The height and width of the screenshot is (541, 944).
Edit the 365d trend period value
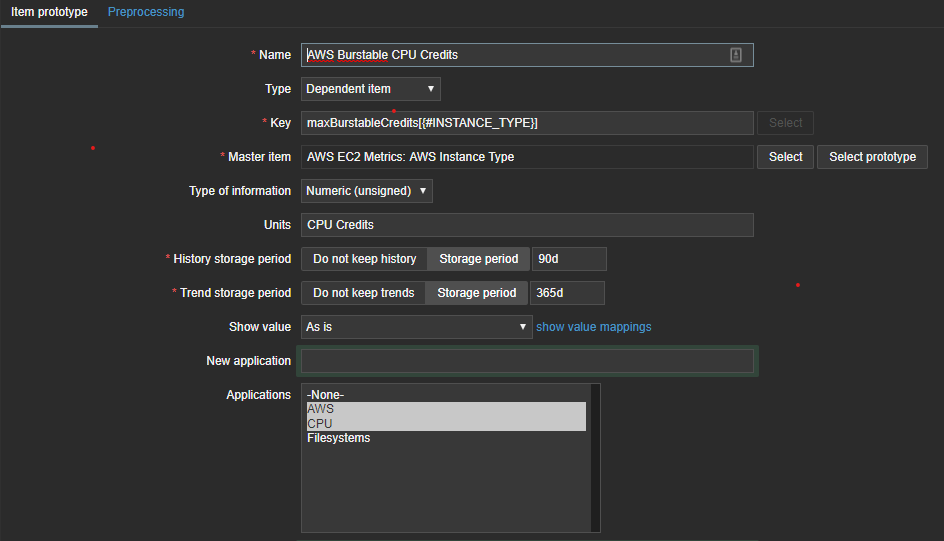pyautogui.click(x=567, y=293)
